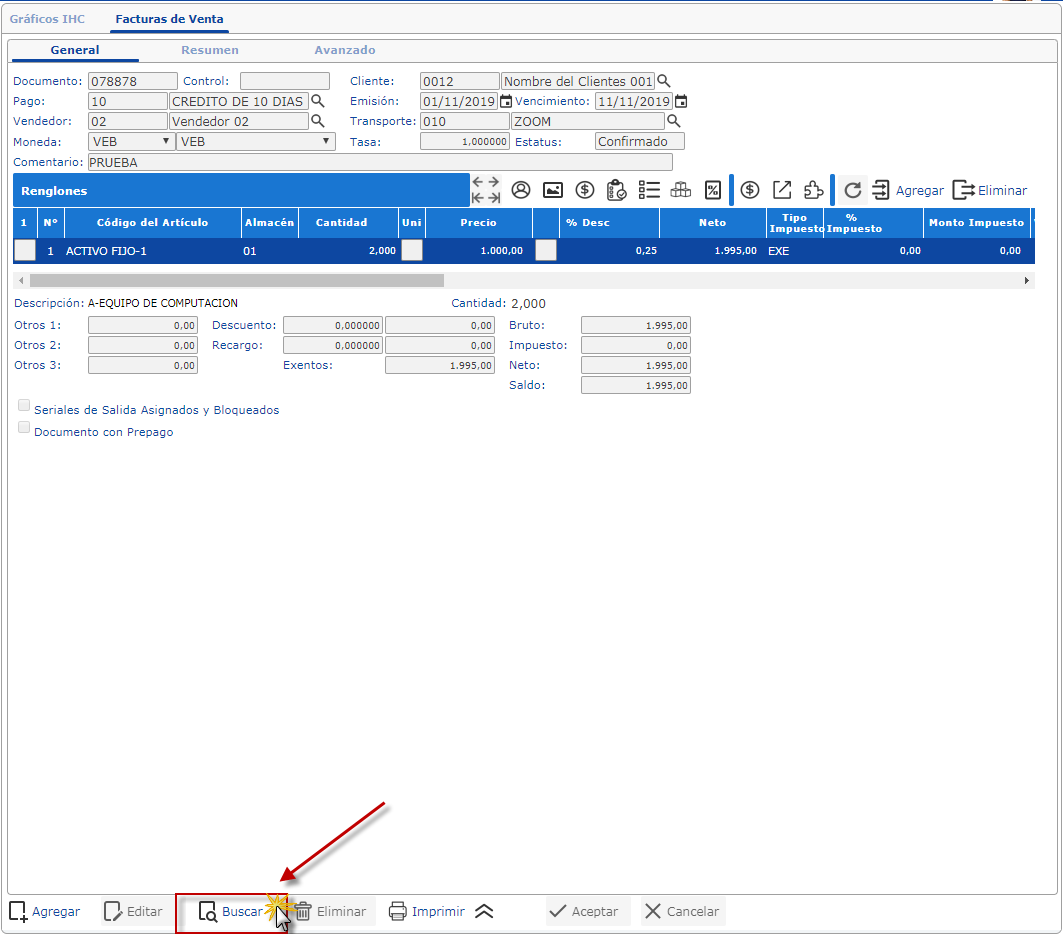Click the clipboard check icon in Renglones toolbar
1063x934 pixels.
616,190
